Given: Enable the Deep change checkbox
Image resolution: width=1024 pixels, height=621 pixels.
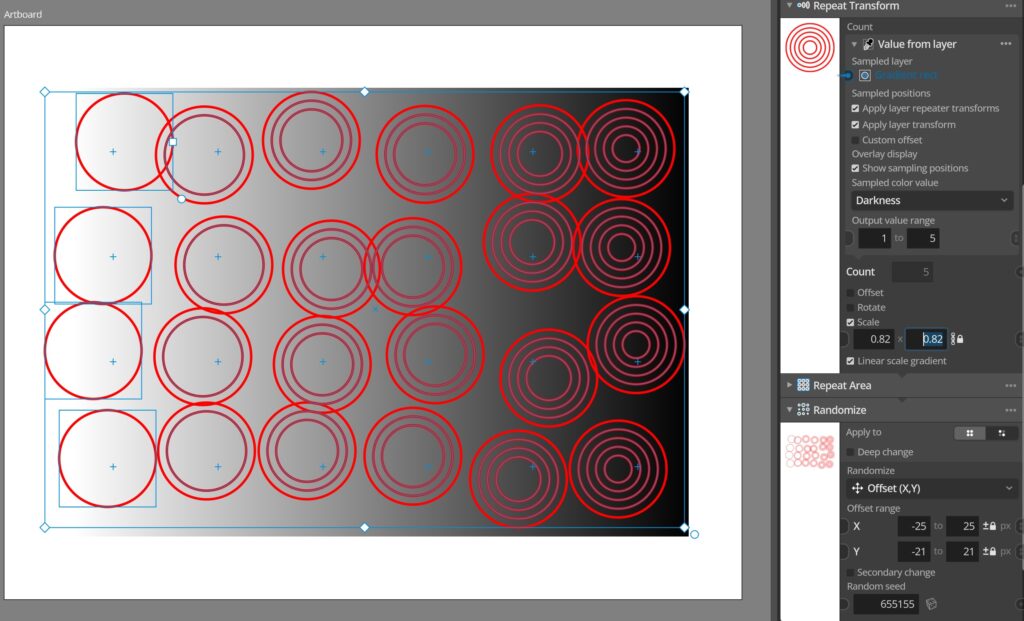Looking at the screenshot, I should coord(851,452).
